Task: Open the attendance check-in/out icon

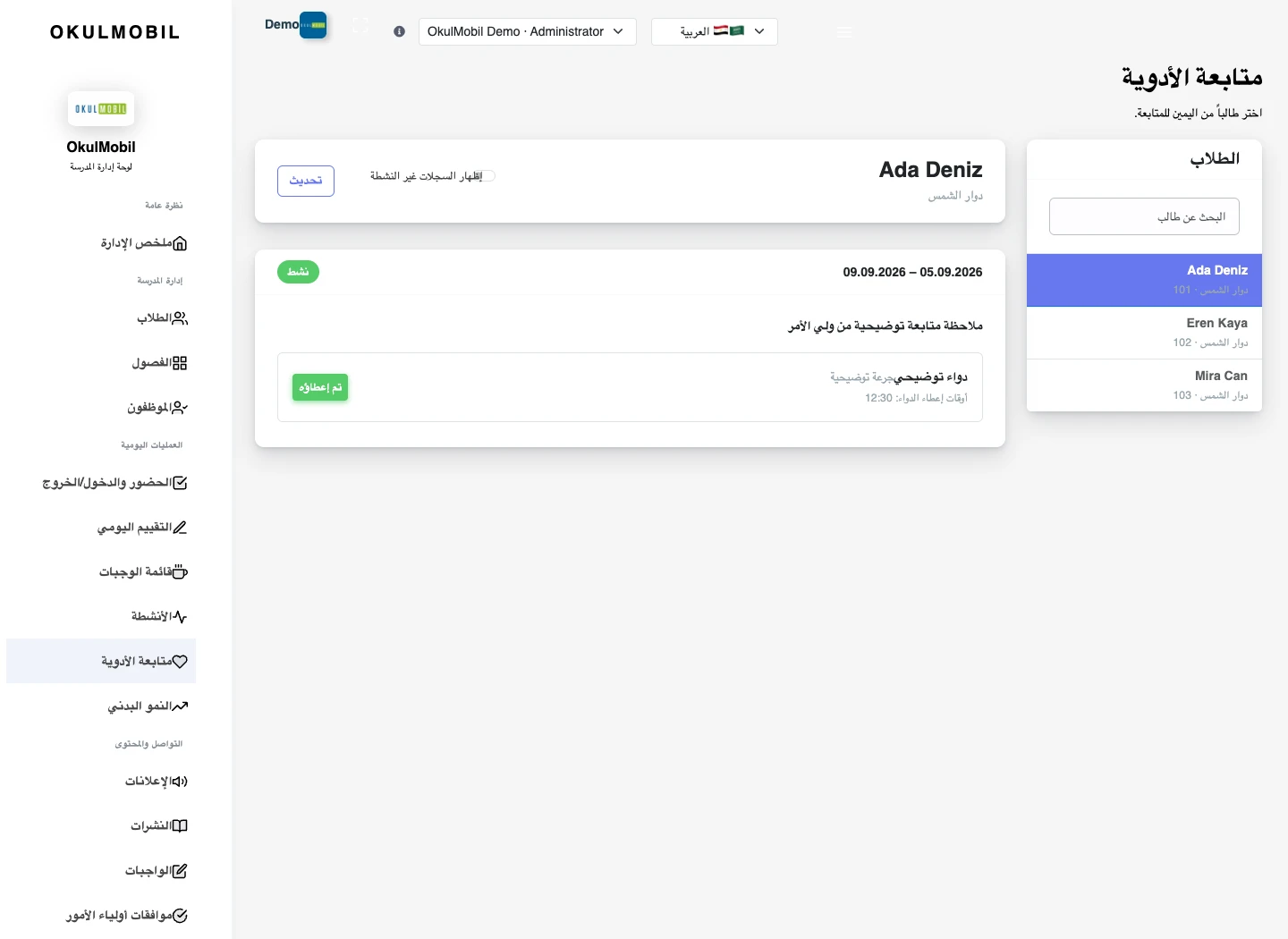Action: click(x=180, y=483)
